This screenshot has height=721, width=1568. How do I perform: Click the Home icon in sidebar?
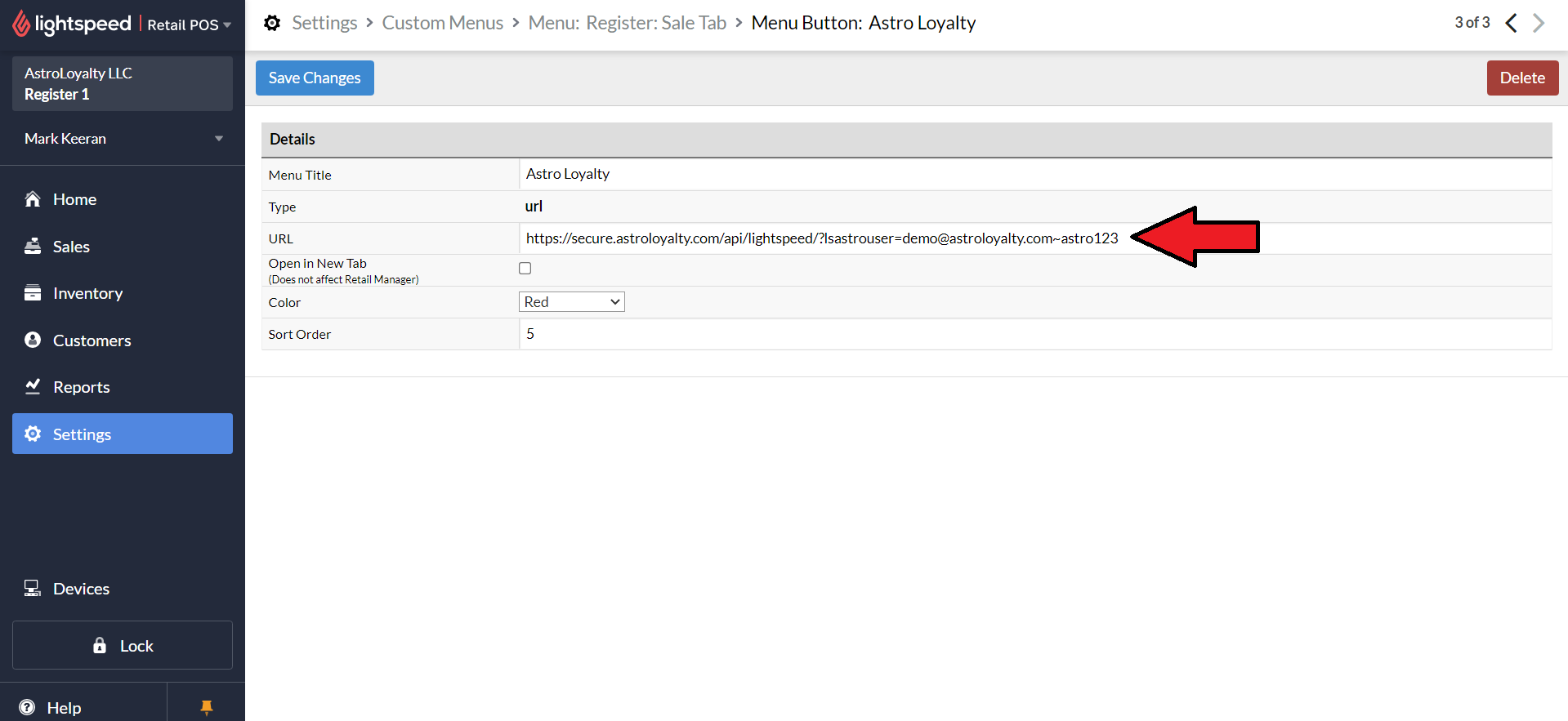click(33, 198)
